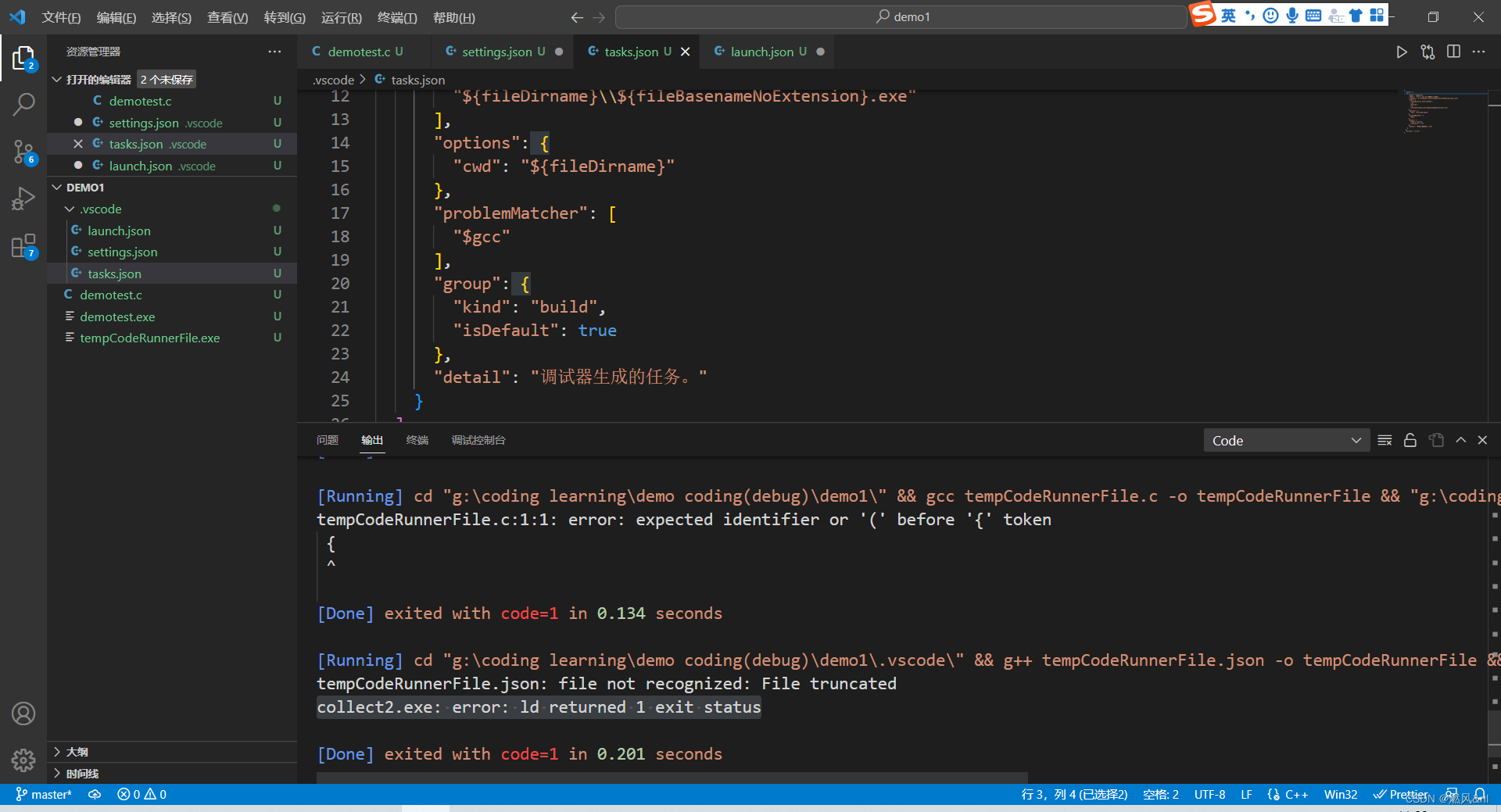This screenshot has width=1501, height=812.
Task: Click Open Changes icon in editor toolbar
Action: (1428, 52)
